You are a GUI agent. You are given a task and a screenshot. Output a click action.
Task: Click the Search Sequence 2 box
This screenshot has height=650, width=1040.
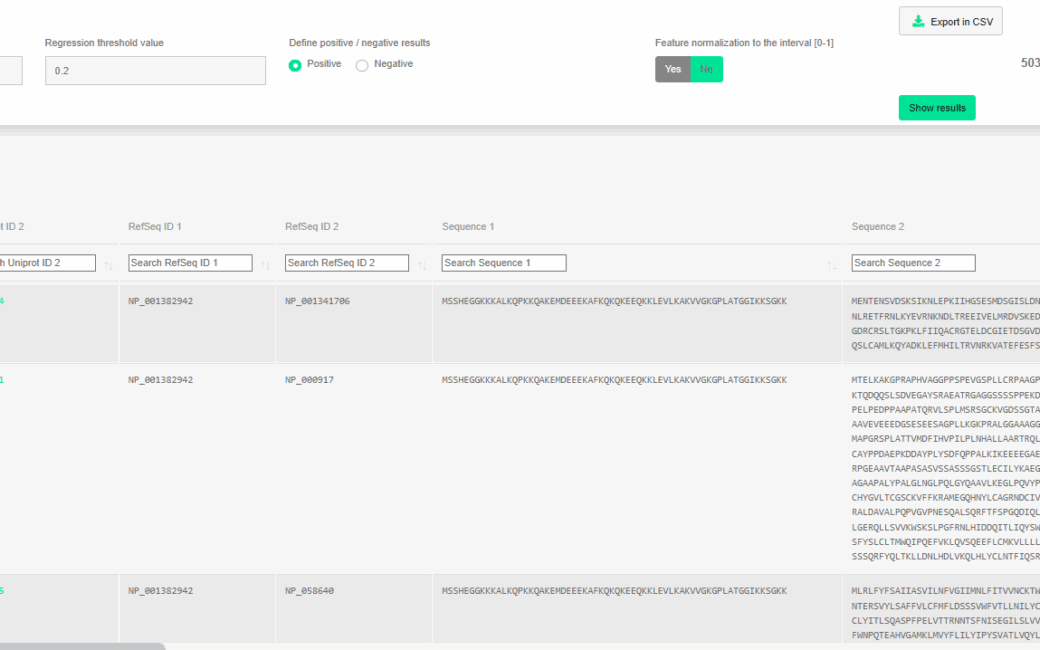click(913, 263)
